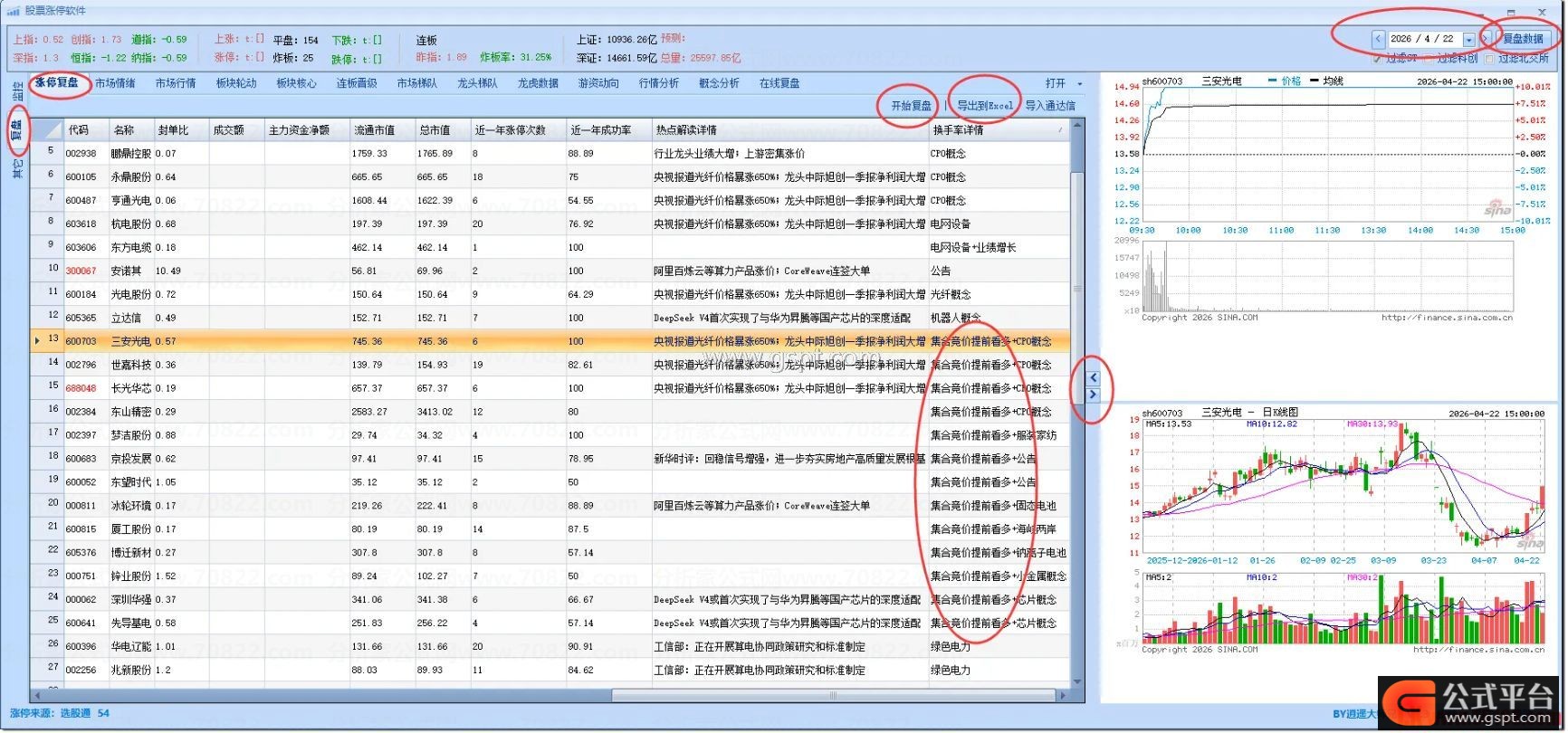The width and height of the screenshot is (1568, 733).
Task: Sort by 换手率详情 column header
Action: (996, 130)
